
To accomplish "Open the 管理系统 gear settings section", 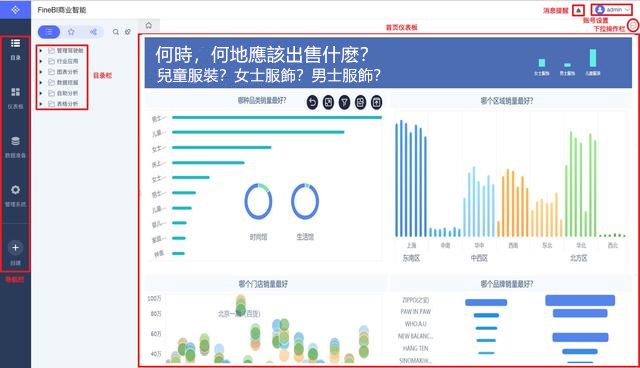I will (16, 196).
